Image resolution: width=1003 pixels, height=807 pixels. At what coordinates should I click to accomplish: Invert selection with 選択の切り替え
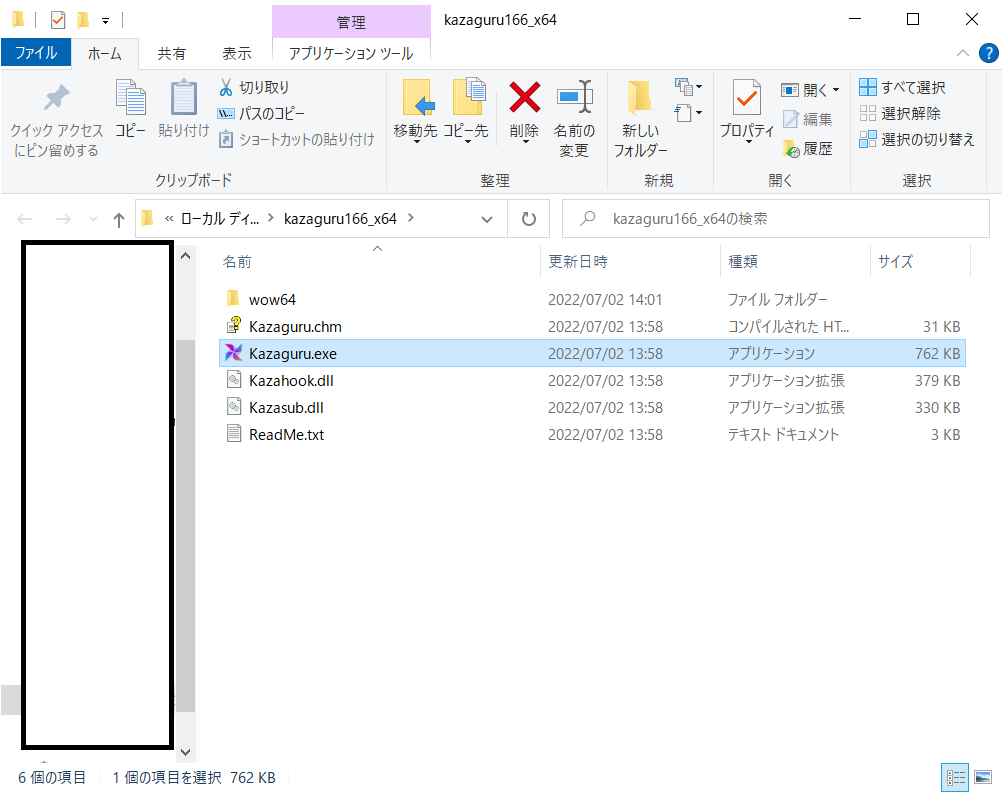pyautogui.click(x=917, y=139)
